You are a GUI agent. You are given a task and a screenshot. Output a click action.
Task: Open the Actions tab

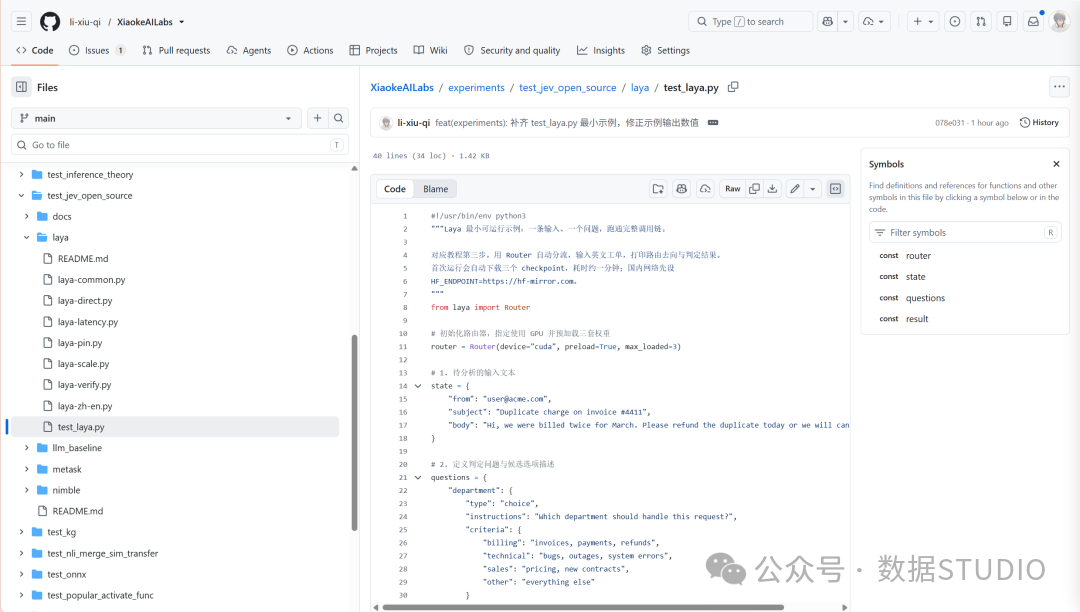[310, 50]
